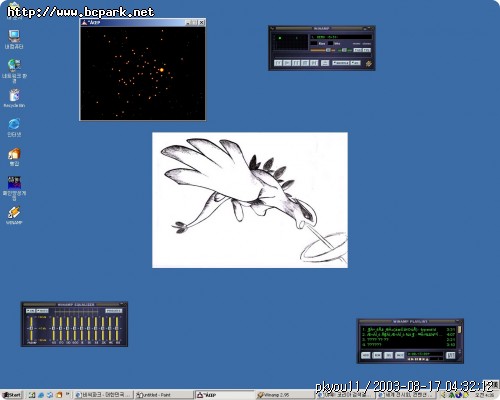500x400 pixels.
Task: Open the equalizer PRESETS menu
Action: coord(114,311)
